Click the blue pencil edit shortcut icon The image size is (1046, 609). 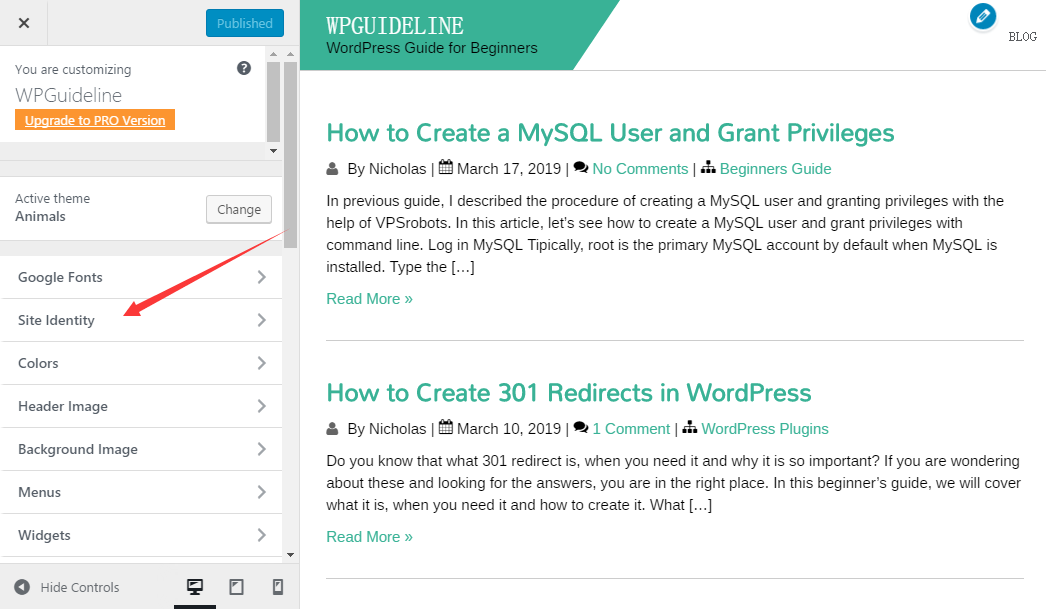(983, 17)
